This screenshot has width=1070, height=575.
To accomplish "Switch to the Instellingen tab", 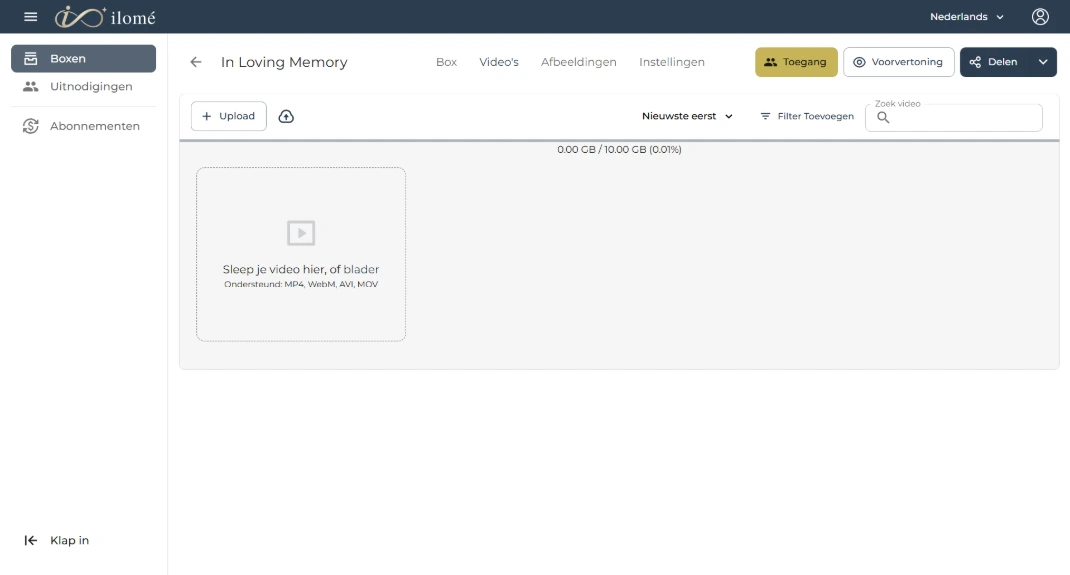I will [x=671, y=62].
